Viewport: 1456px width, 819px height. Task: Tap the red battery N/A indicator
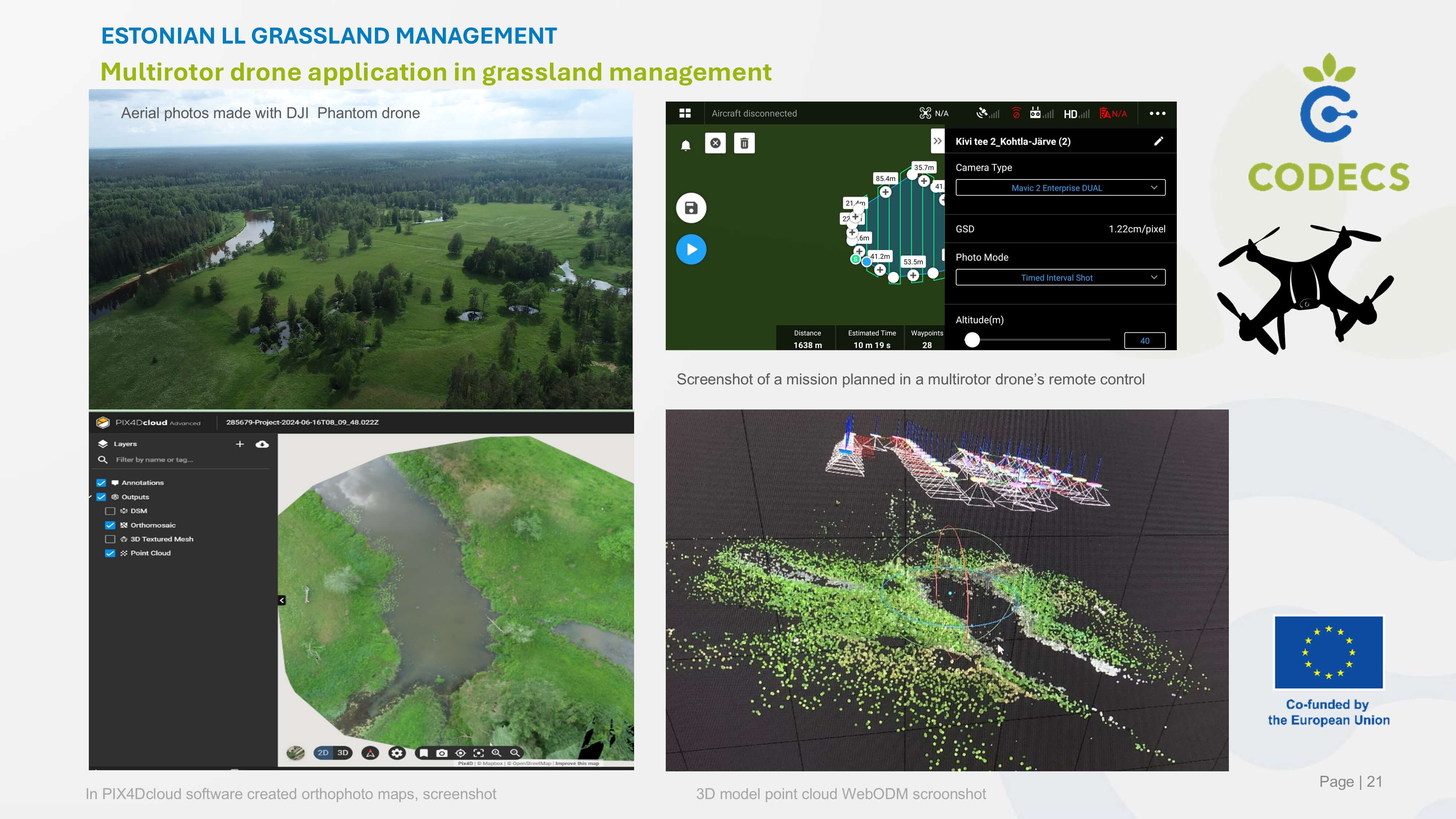[1113, 113]
